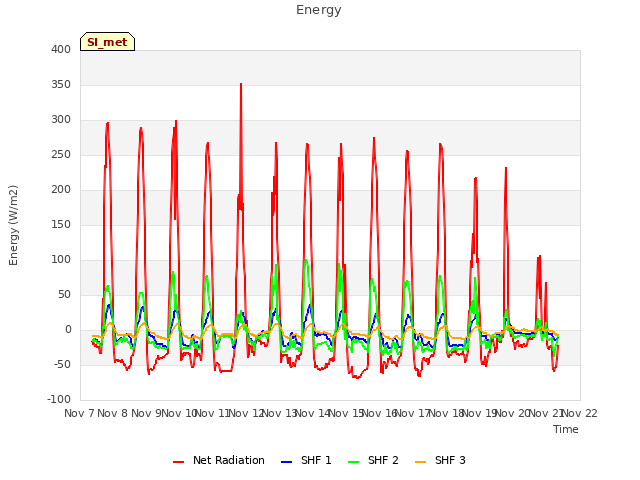Viewport: 640px width, 480px height.
Task: Click the Energy (W/m2) y-axis label
Action: click(13, 225)
